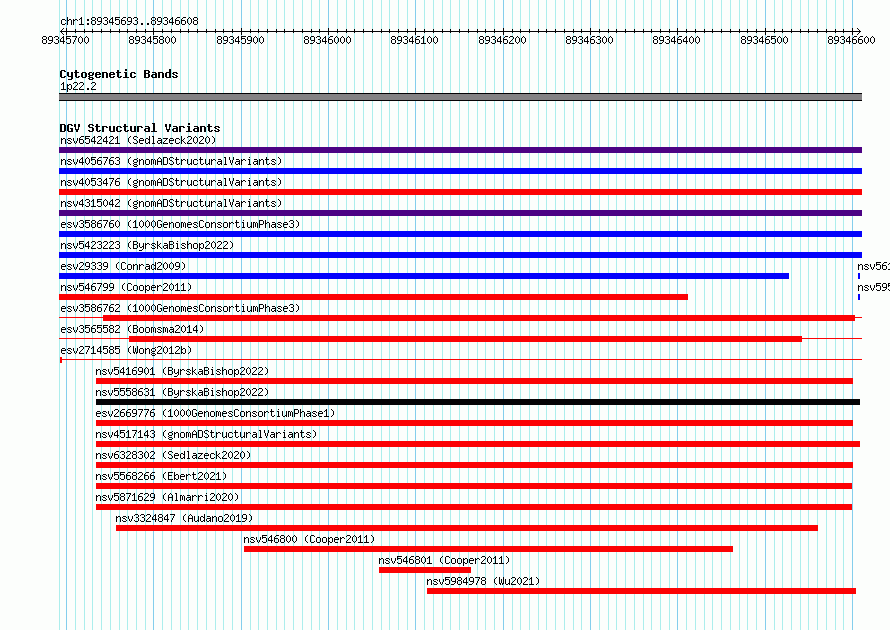Image resolution: width=890 pixels, height=630 pixels.
Task: Click ruler position 89346200
Action: (x=502, y=40)
